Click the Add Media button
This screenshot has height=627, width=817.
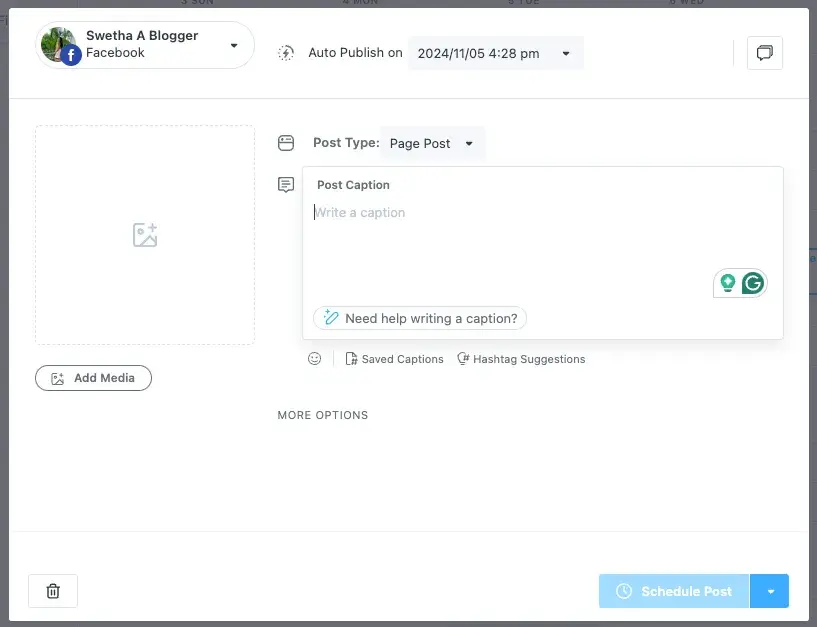click(x=93, y=378)
